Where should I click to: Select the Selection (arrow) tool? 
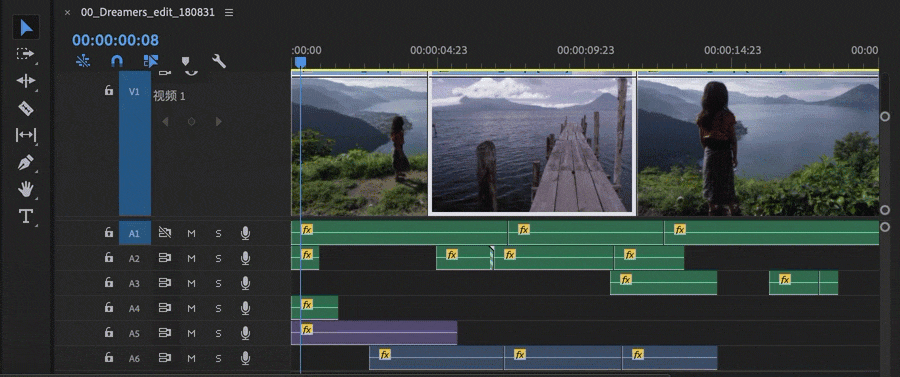tap(26, 28)
